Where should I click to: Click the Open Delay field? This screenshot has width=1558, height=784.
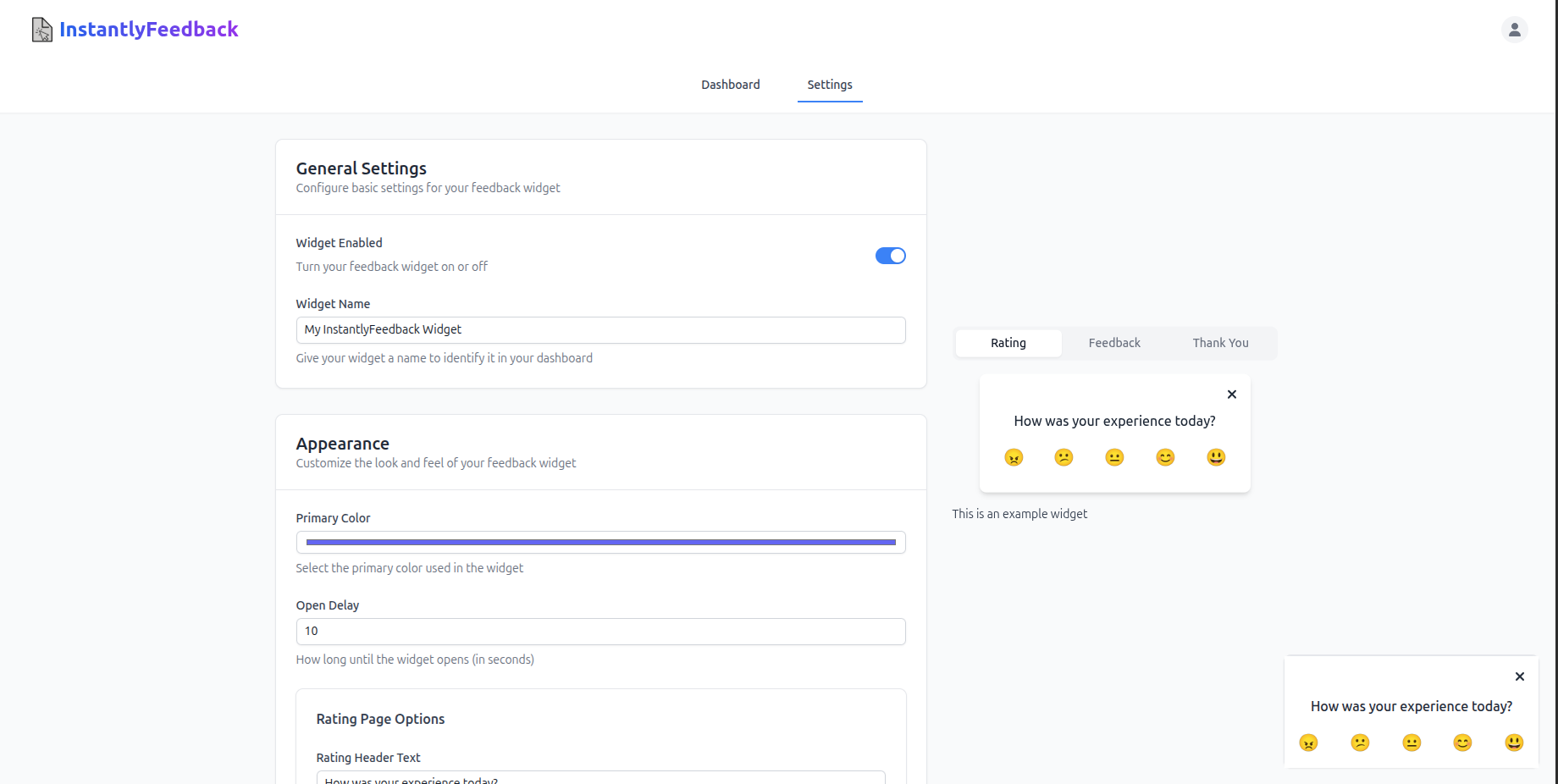click(600, 631)
